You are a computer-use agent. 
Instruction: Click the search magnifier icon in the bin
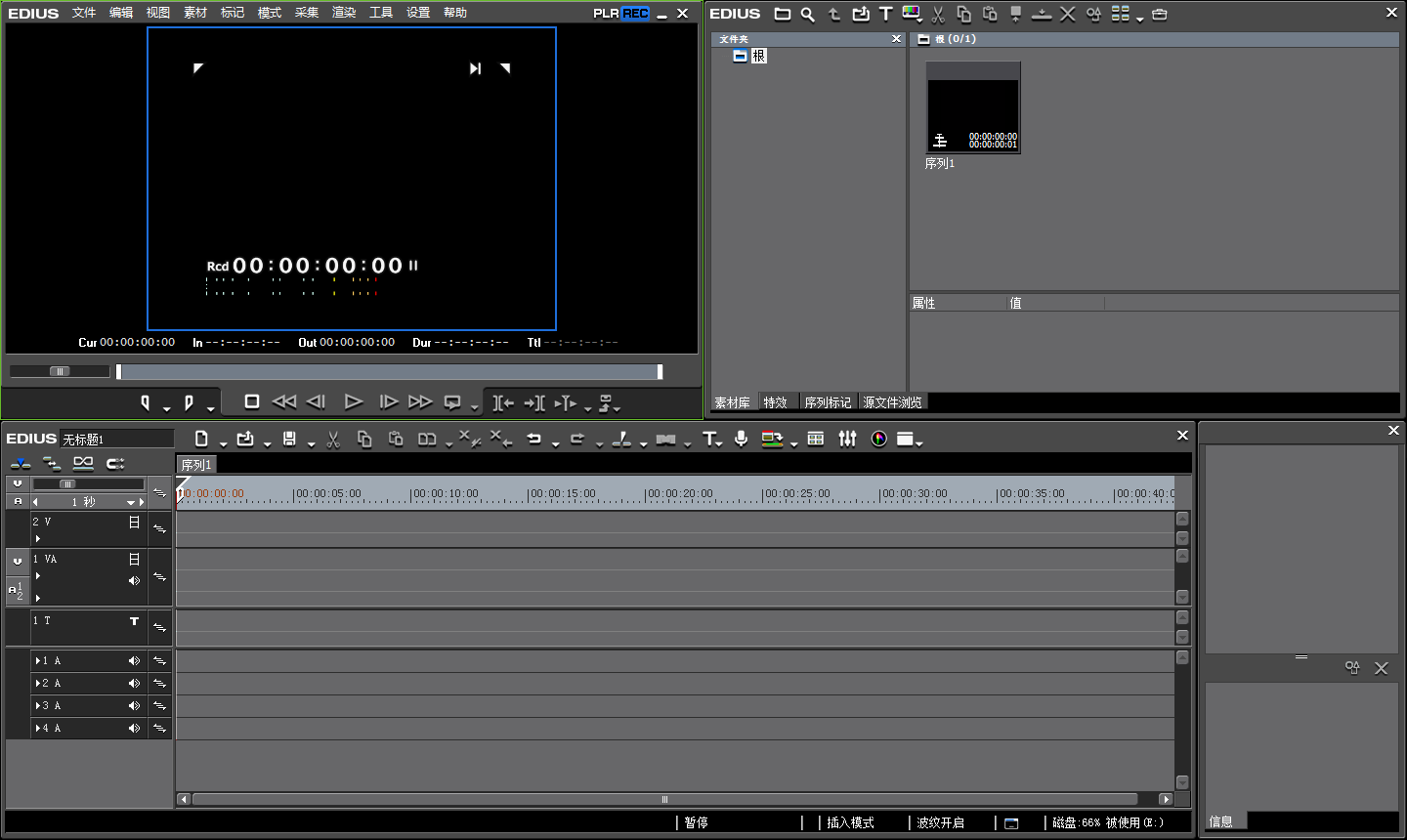point(807,15)
